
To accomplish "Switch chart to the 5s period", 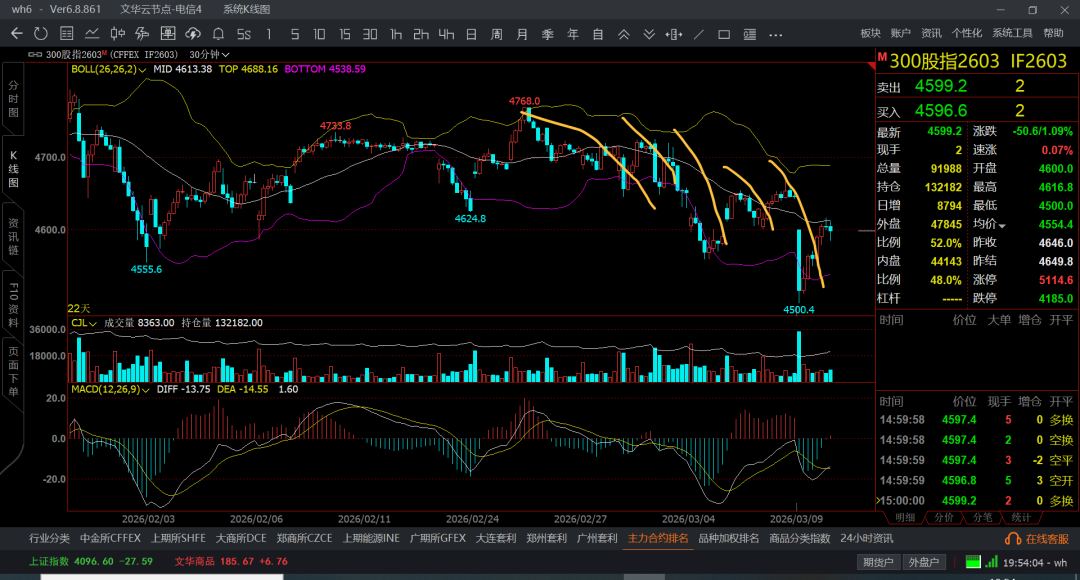I will coord(243,33).
